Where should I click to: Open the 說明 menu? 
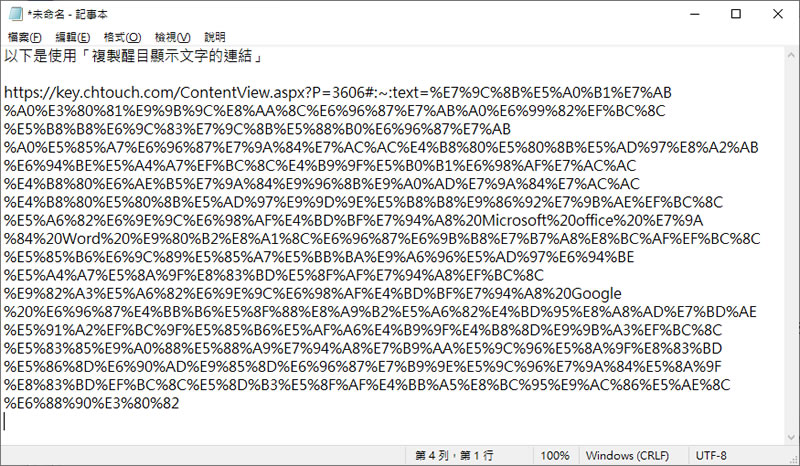pyautogui.click(x=214, y=37)
